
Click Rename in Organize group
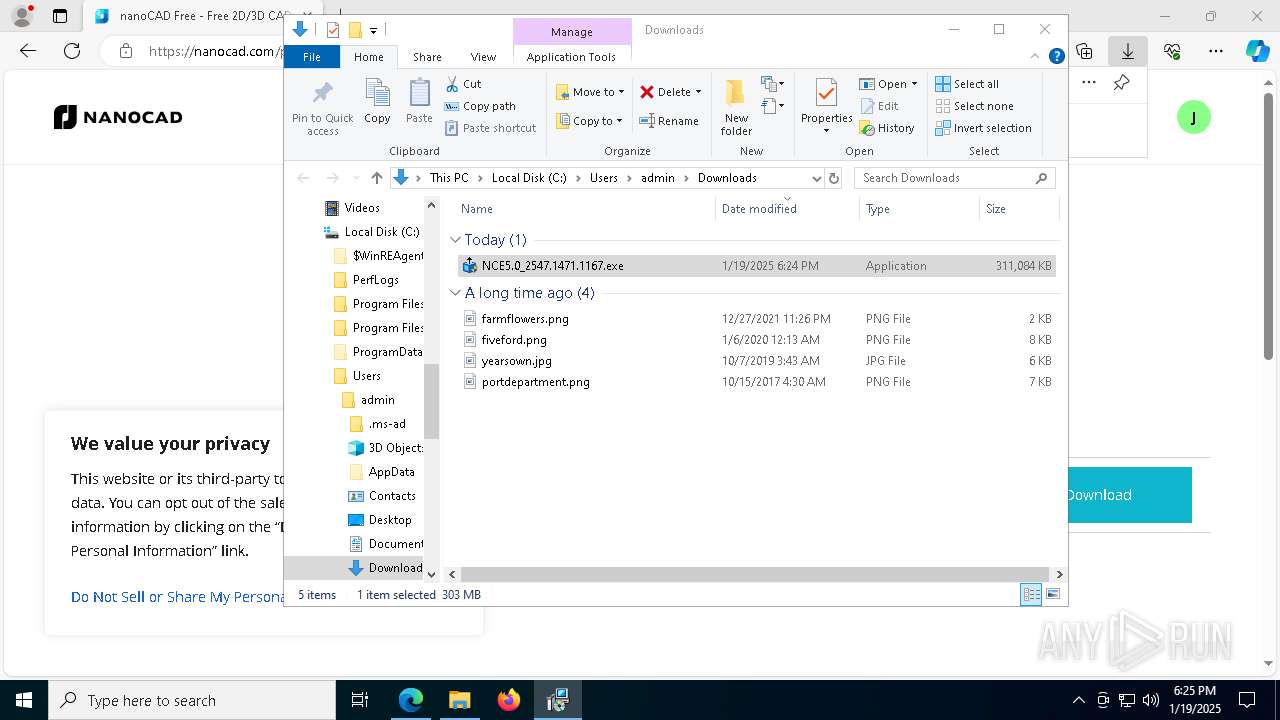[669, 121]
